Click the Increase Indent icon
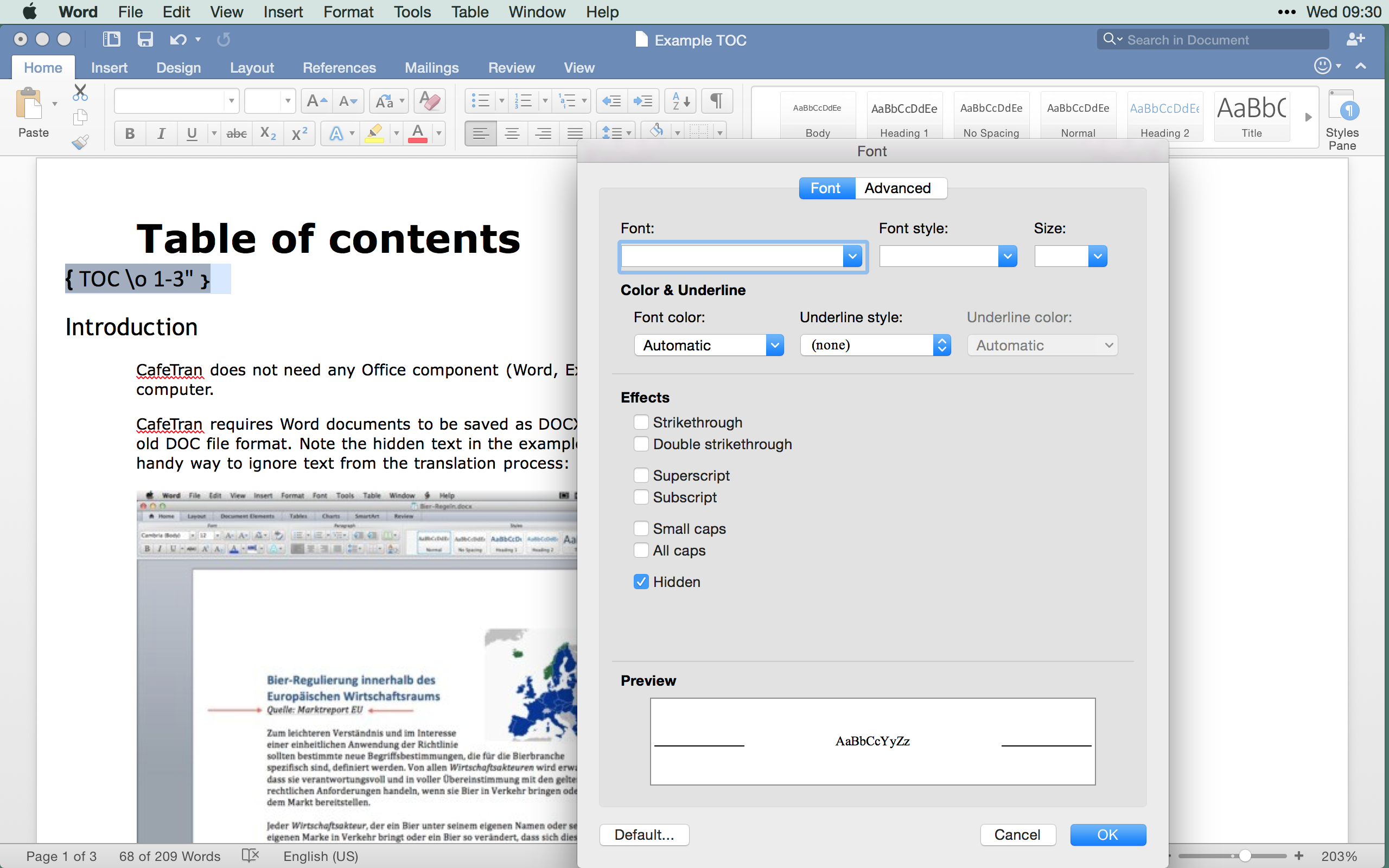This screenshot has height=868, width=1389. 642,101
